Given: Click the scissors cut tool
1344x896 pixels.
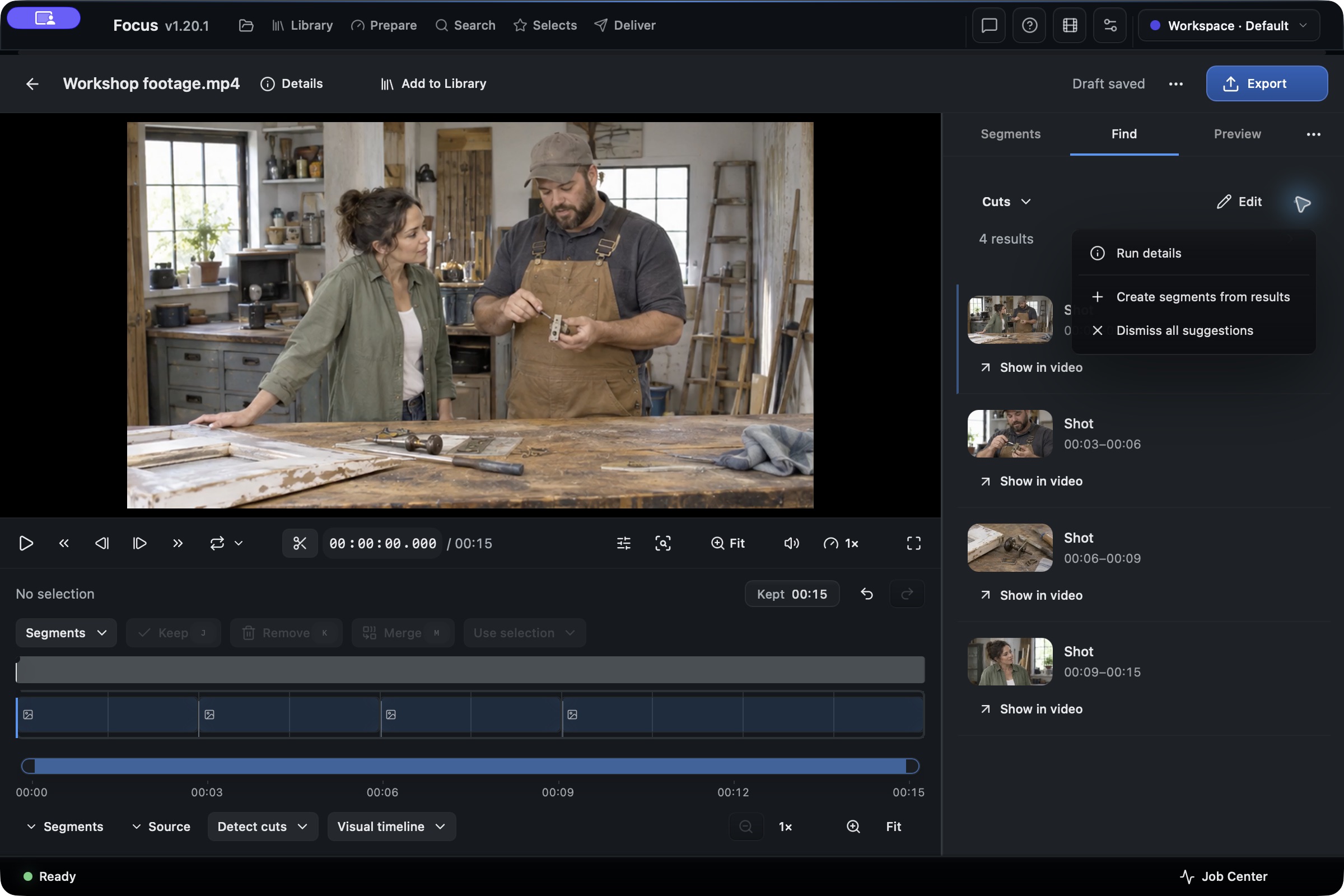Looking at the screenshot, I should (x=300, y=543).
